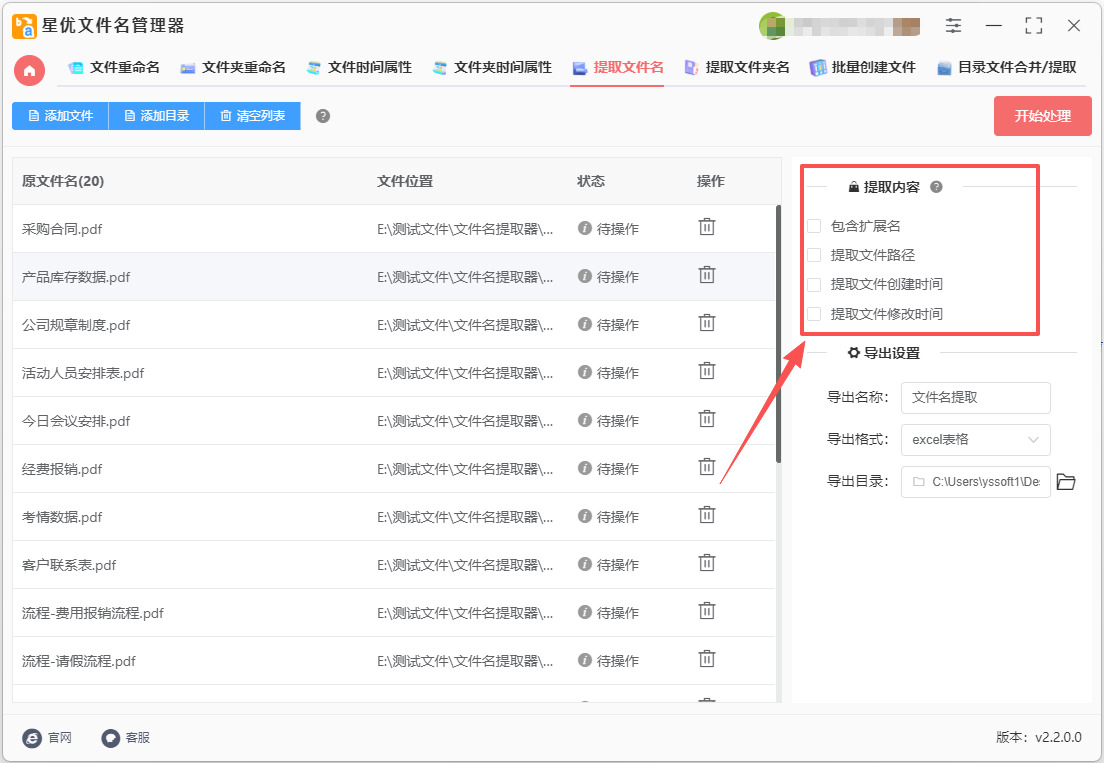Viewport: 1104px width, 763px height.
Task: Remove 活动人员安排表.pdf using the trash icon
Action: pos(706,370)
